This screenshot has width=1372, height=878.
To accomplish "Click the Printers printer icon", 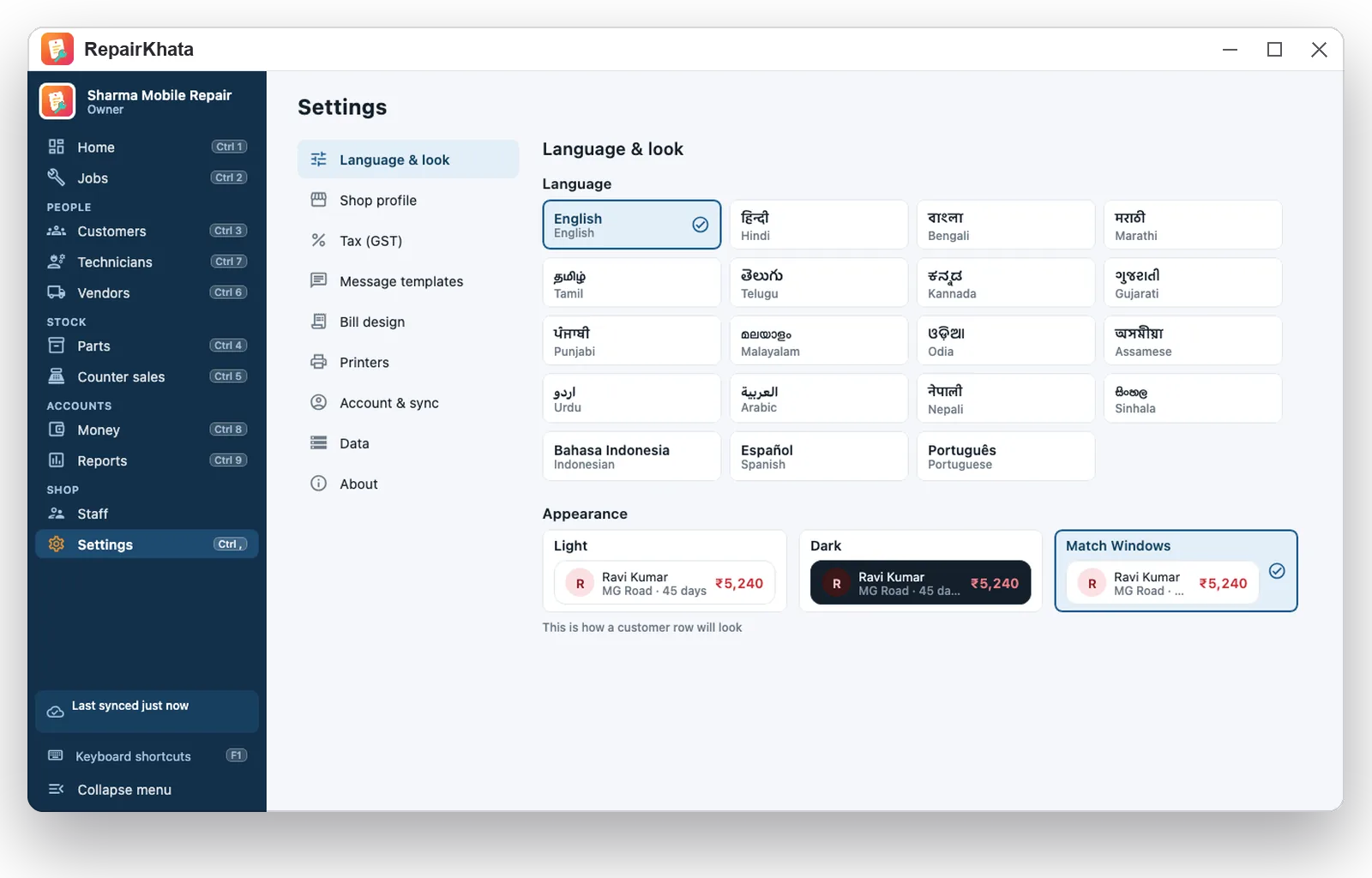I will pos(319,362).
